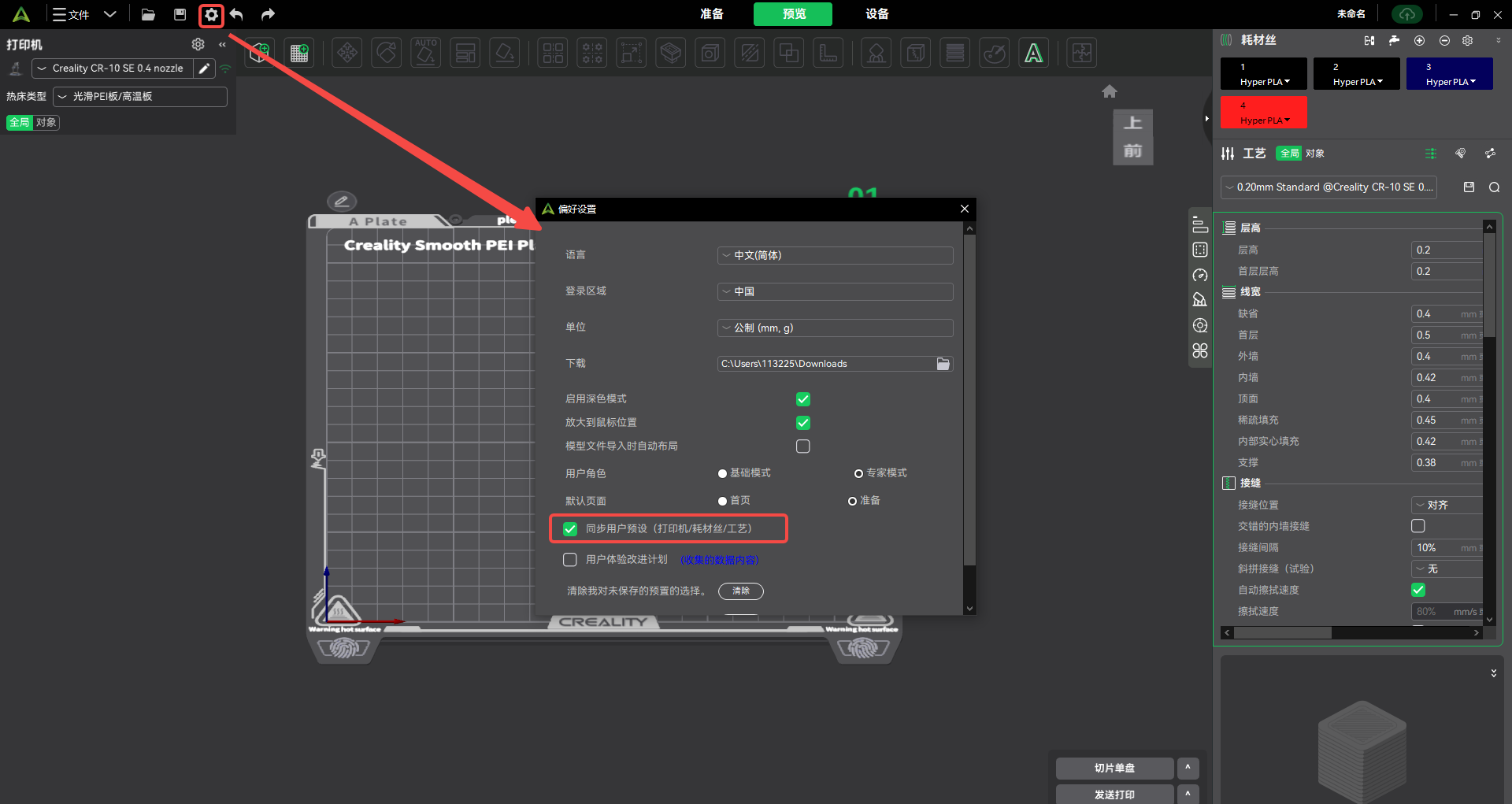Click the add plate grid icon

point(299,53)
